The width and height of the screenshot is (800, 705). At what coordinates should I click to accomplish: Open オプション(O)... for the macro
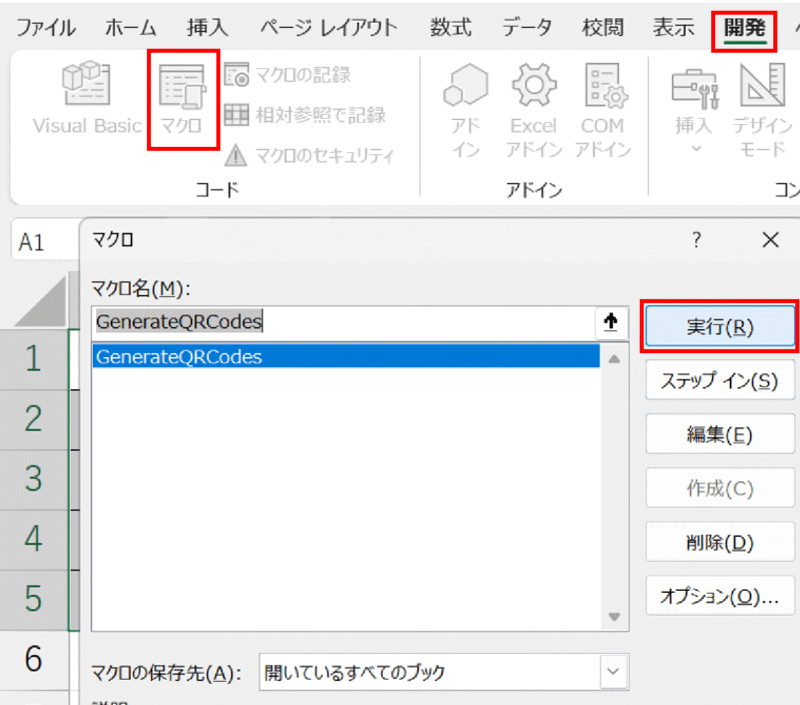(720, 596)
